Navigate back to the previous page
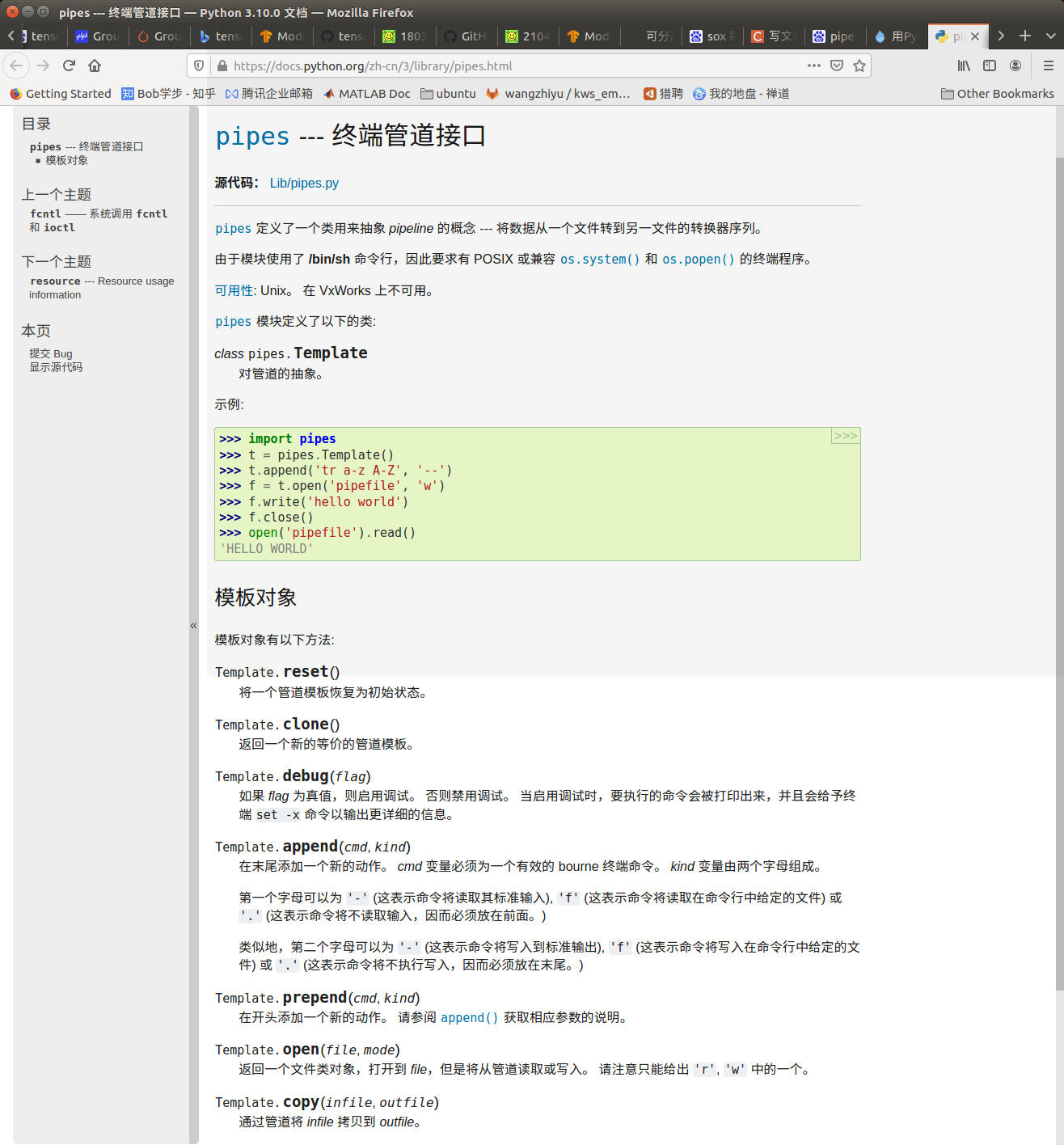Image resolution: width=1064 pixels, height=1145 pixels. pyautogui.click(x=16, y=65)
